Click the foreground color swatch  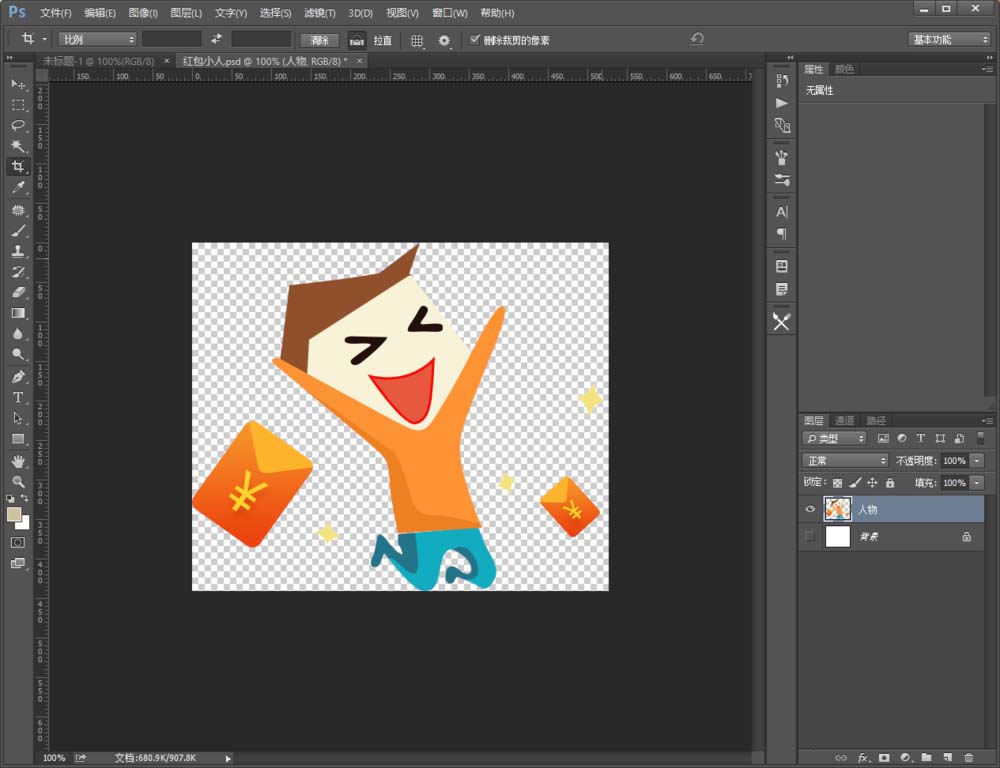(14, 514)
